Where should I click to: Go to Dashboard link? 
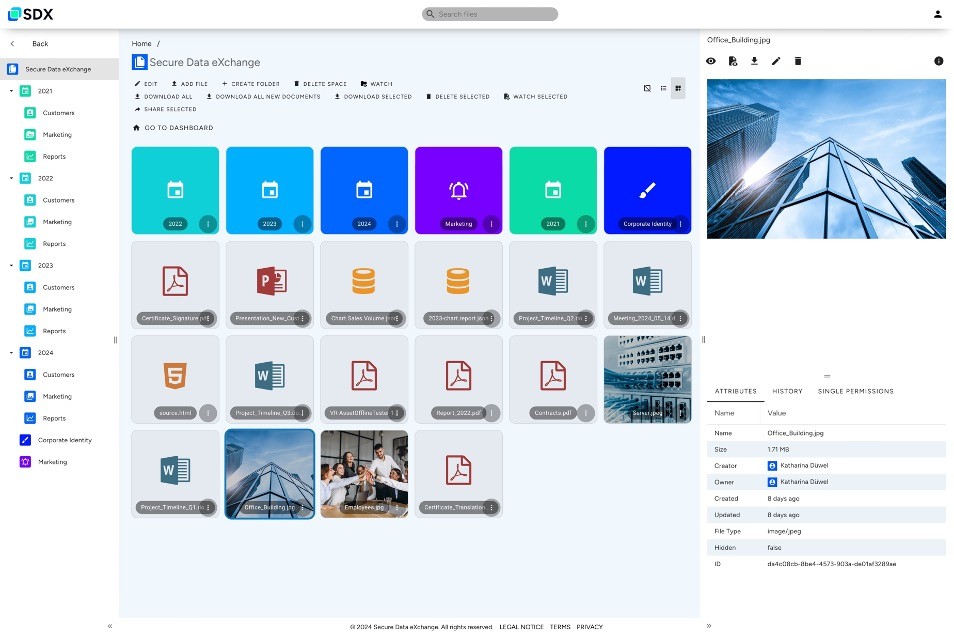173,128
